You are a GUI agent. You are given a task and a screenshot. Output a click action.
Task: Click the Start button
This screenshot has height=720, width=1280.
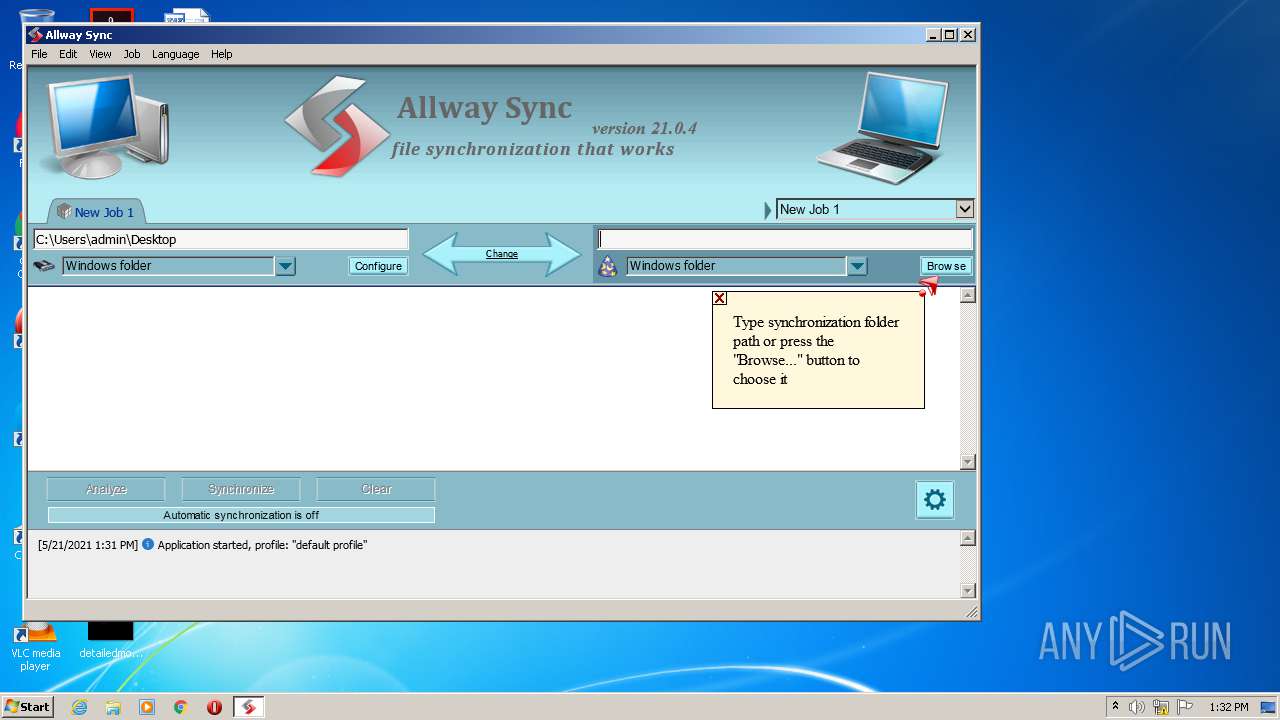(27, 707)
